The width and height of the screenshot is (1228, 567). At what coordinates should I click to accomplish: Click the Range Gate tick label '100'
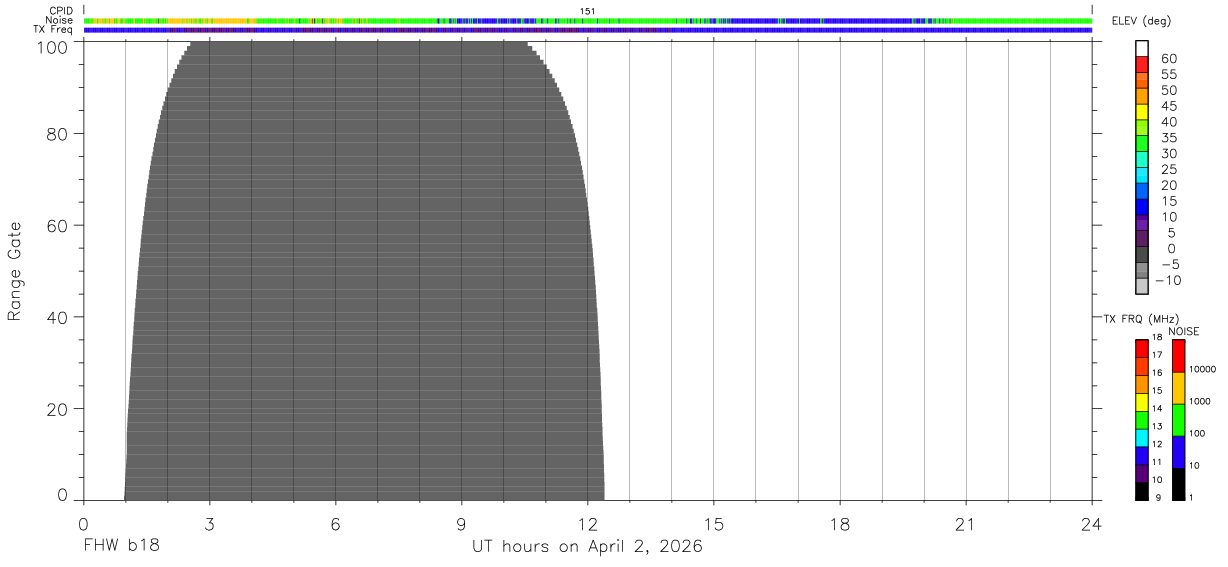tap(54, 46)
